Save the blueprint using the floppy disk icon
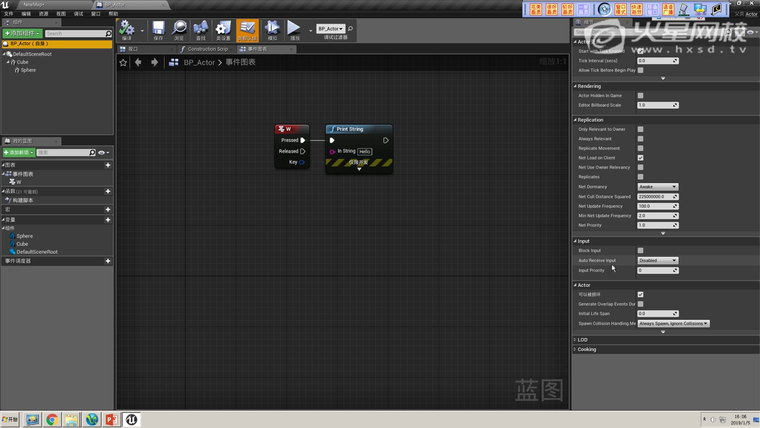This screenshot has height=428, width=760. point(158,30)
